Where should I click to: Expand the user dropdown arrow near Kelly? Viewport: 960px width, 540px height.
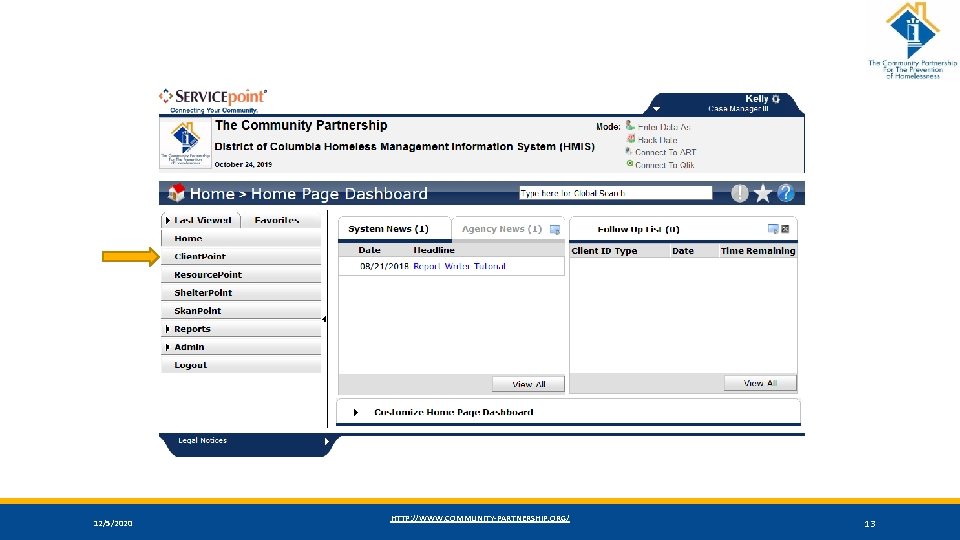pos(656,109)
